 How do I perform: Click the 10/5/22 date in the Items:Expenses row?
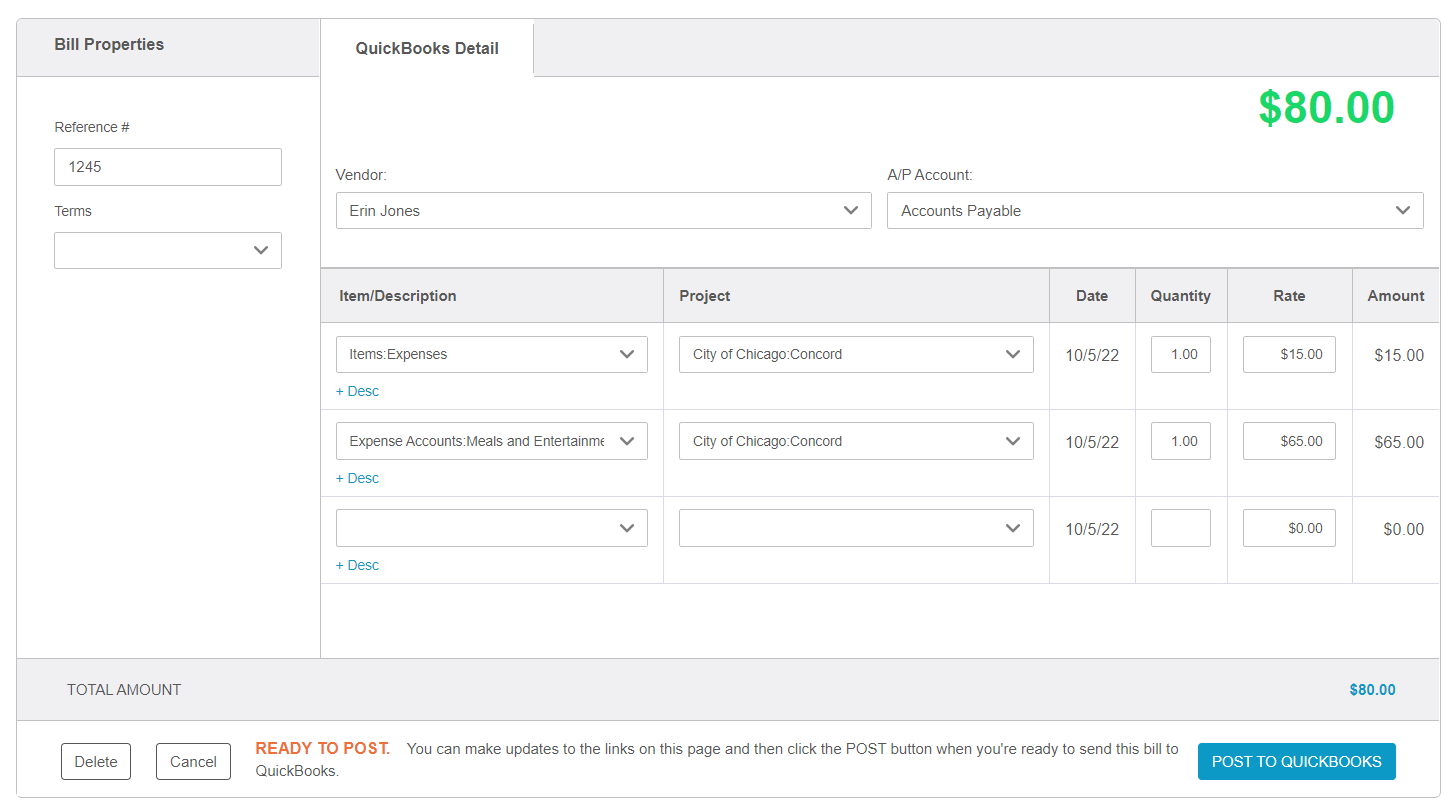pos(1092,355)
